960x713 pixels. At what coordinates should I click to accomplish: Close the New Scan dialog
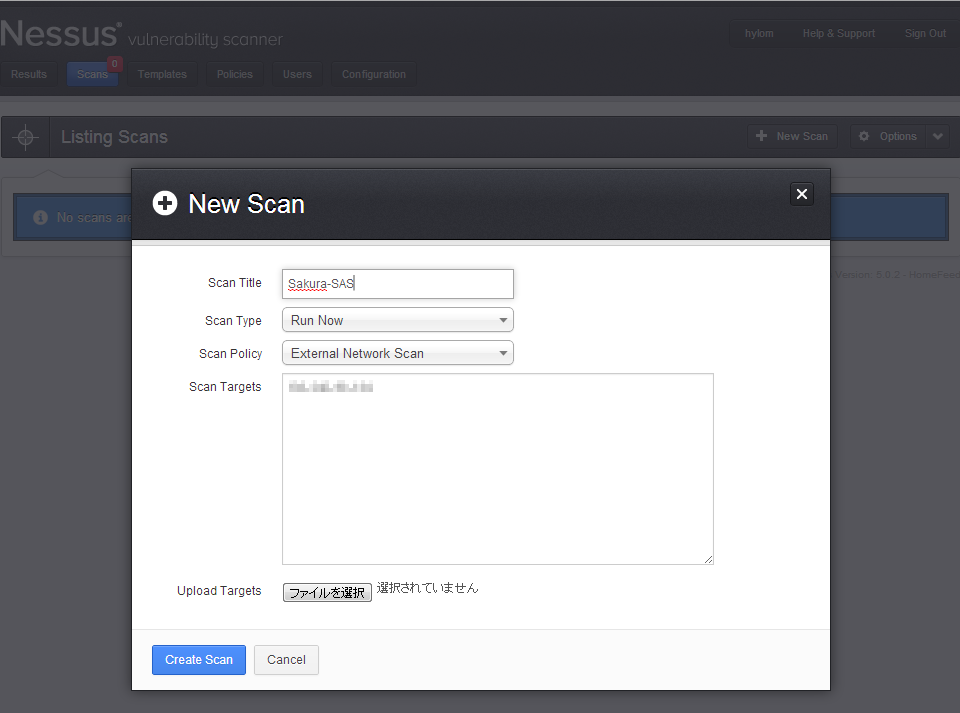click(x=801, y=194)
